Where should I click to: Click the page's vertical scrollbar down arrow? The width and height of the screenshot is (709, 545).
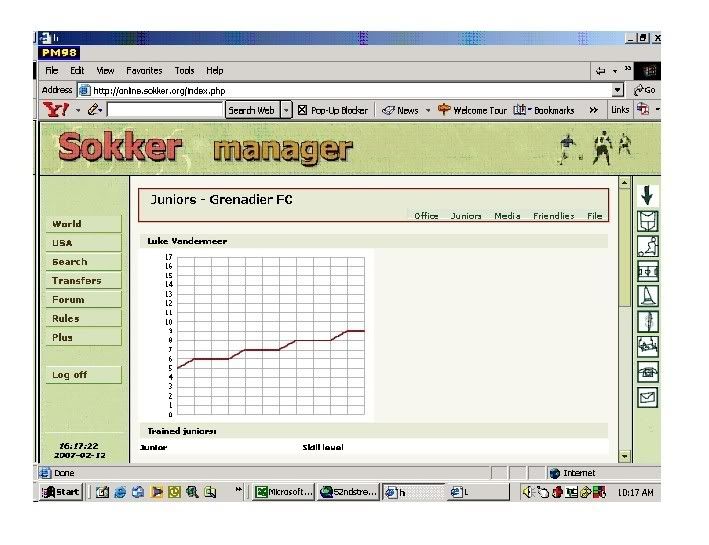[x=625, y=456]
